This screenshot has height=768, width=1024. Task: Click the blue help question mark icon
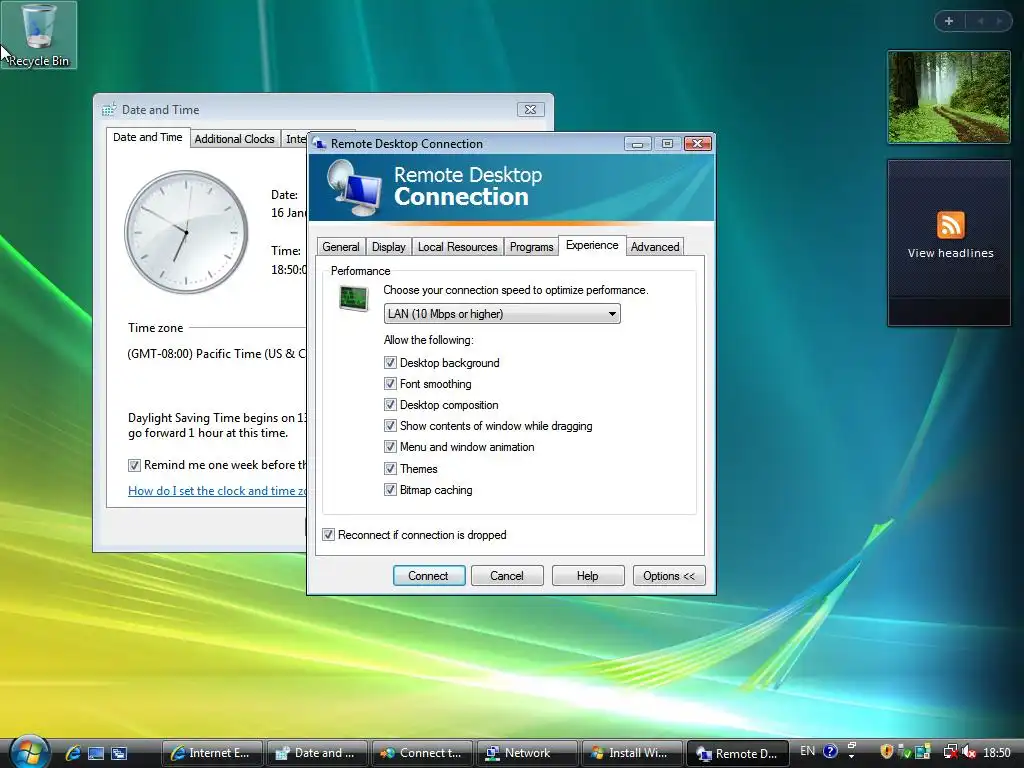pos(830,752)
